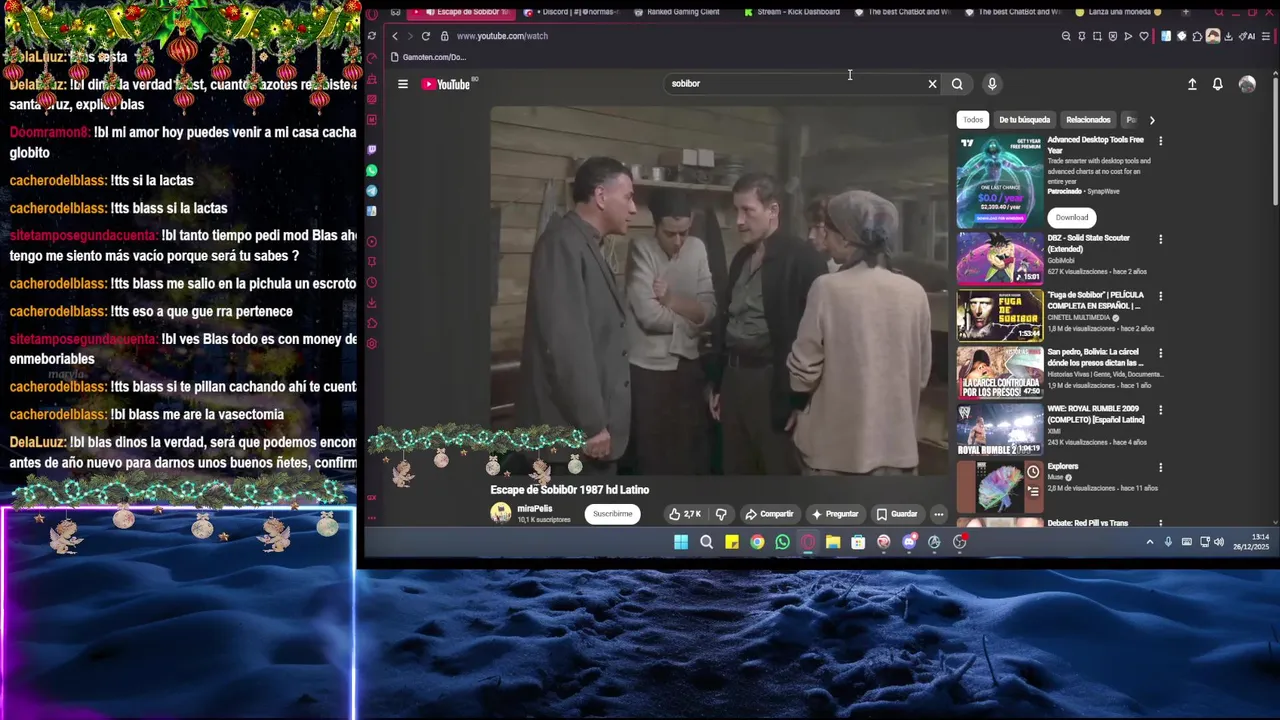Show more filter chips with the right arrow
The image size is (1280, 720).
point(1152,120)
